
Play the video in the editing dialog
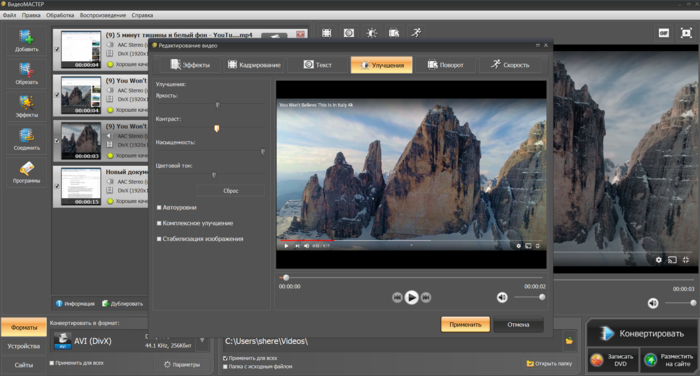[x=411, y=297]
